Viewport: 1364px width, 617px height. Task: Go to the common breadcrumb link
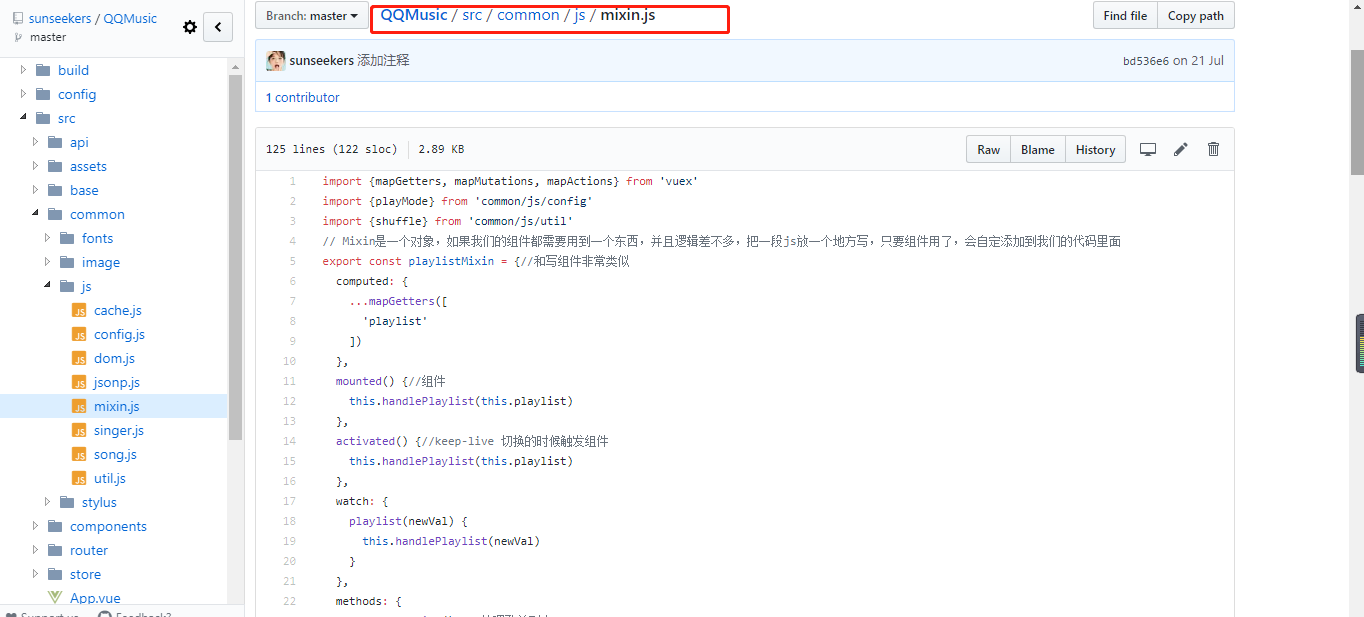point(528,15)
